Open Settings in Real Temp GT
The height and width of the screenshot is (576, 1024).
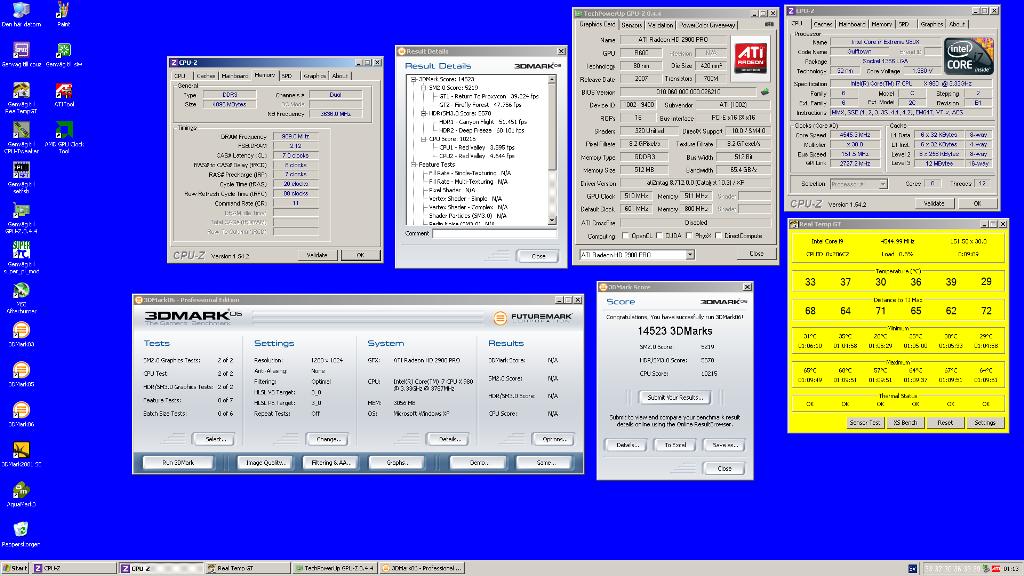click(985, 423)
